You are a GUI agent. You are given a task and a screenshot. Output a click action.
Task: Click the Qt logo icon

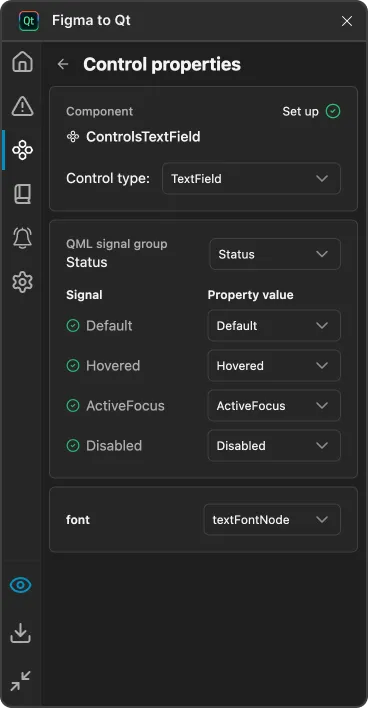[29, 21]
